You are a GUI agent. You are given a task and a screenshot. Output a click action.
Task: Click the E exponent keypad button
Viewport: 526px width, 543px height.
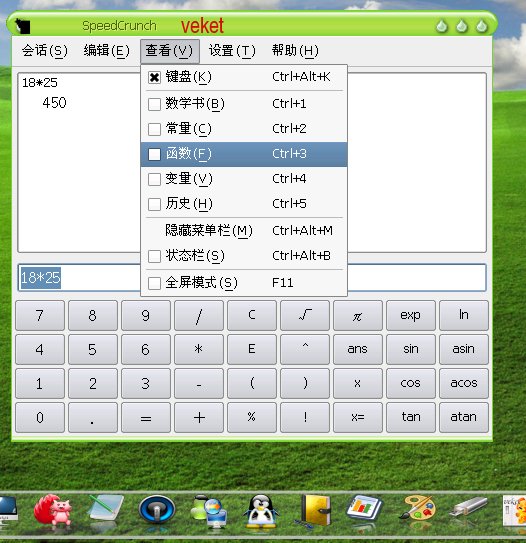click(252, 349)
